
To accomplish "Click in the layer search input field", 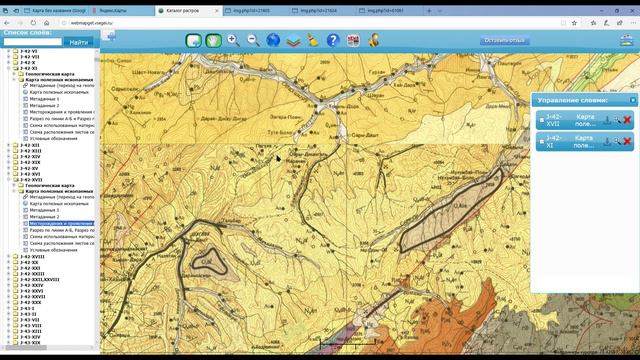I will (x=33, y=42).
